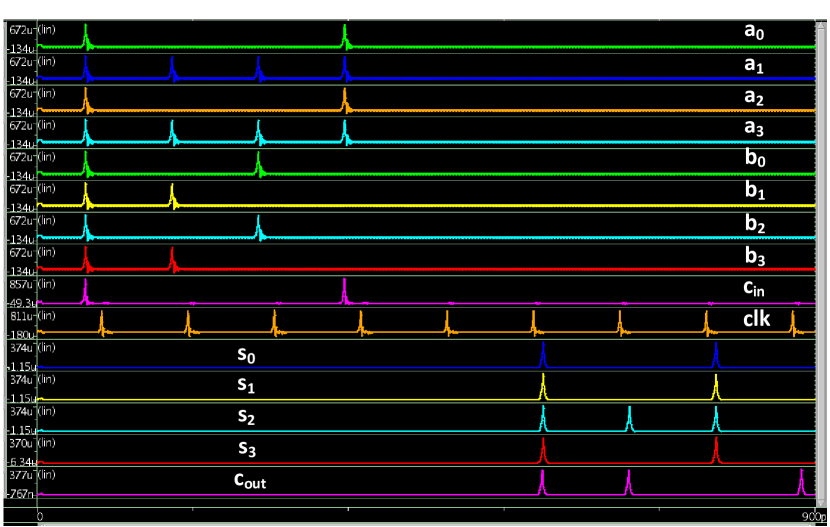Viewport: 830px width, 527px height.
Task: Click the cin signal label
Action: click(x=752, y=288)
